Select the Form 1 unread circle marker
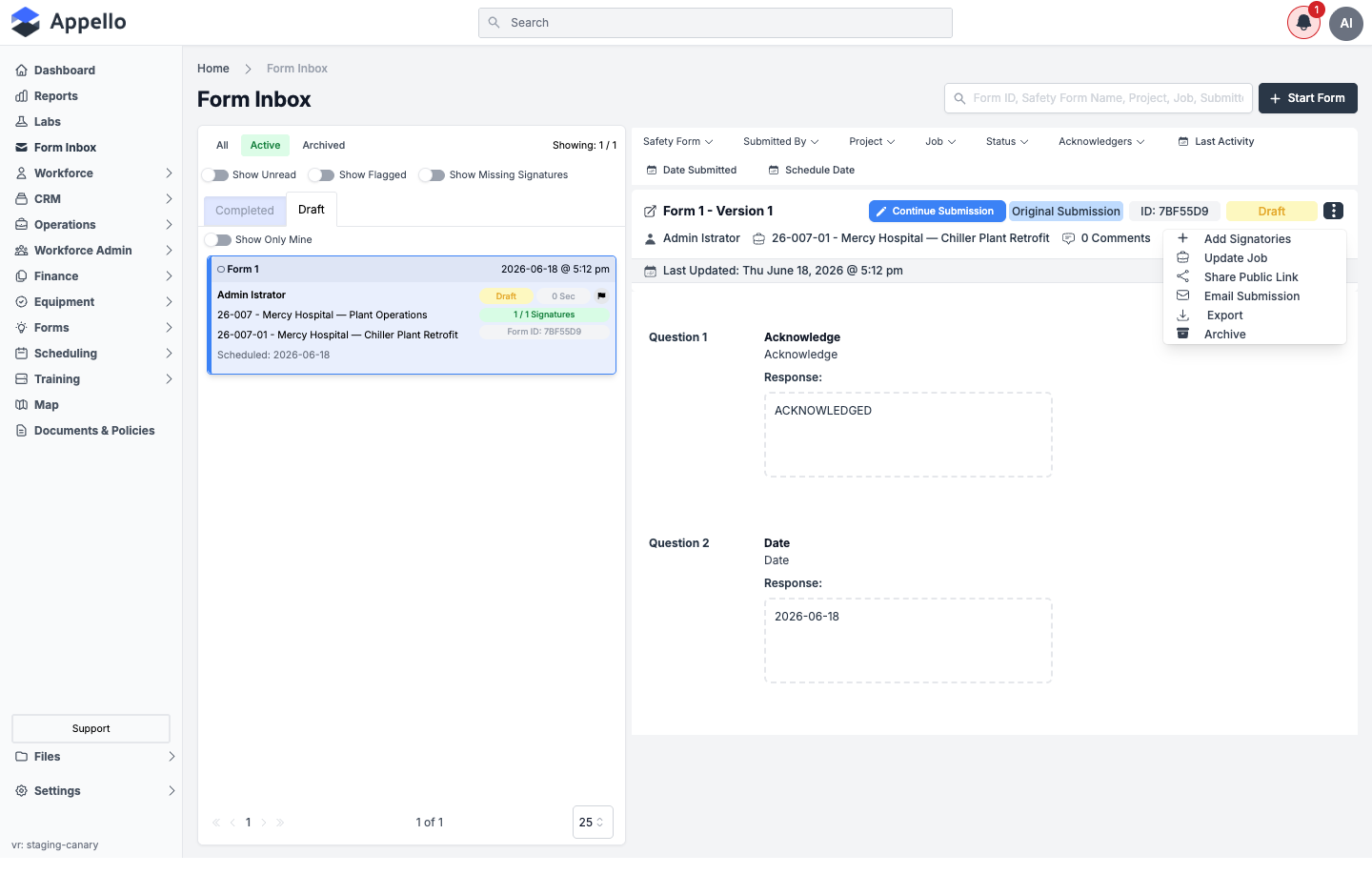This screenshot has width=1372, height=875. 221,270
